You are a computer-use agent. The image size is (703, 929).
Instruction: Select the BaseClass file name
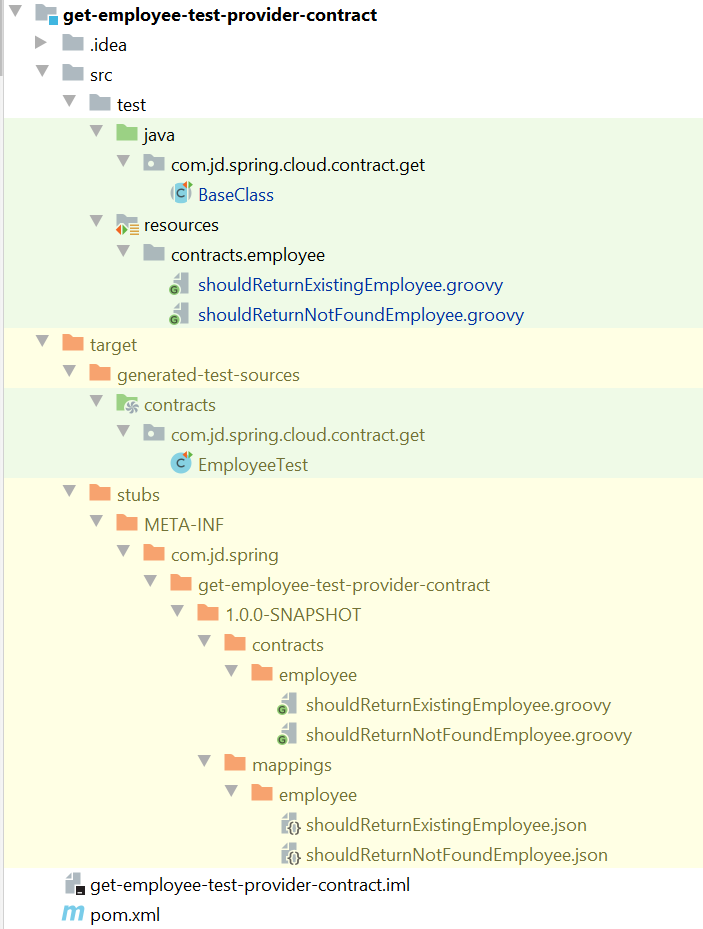coord(236,195)
